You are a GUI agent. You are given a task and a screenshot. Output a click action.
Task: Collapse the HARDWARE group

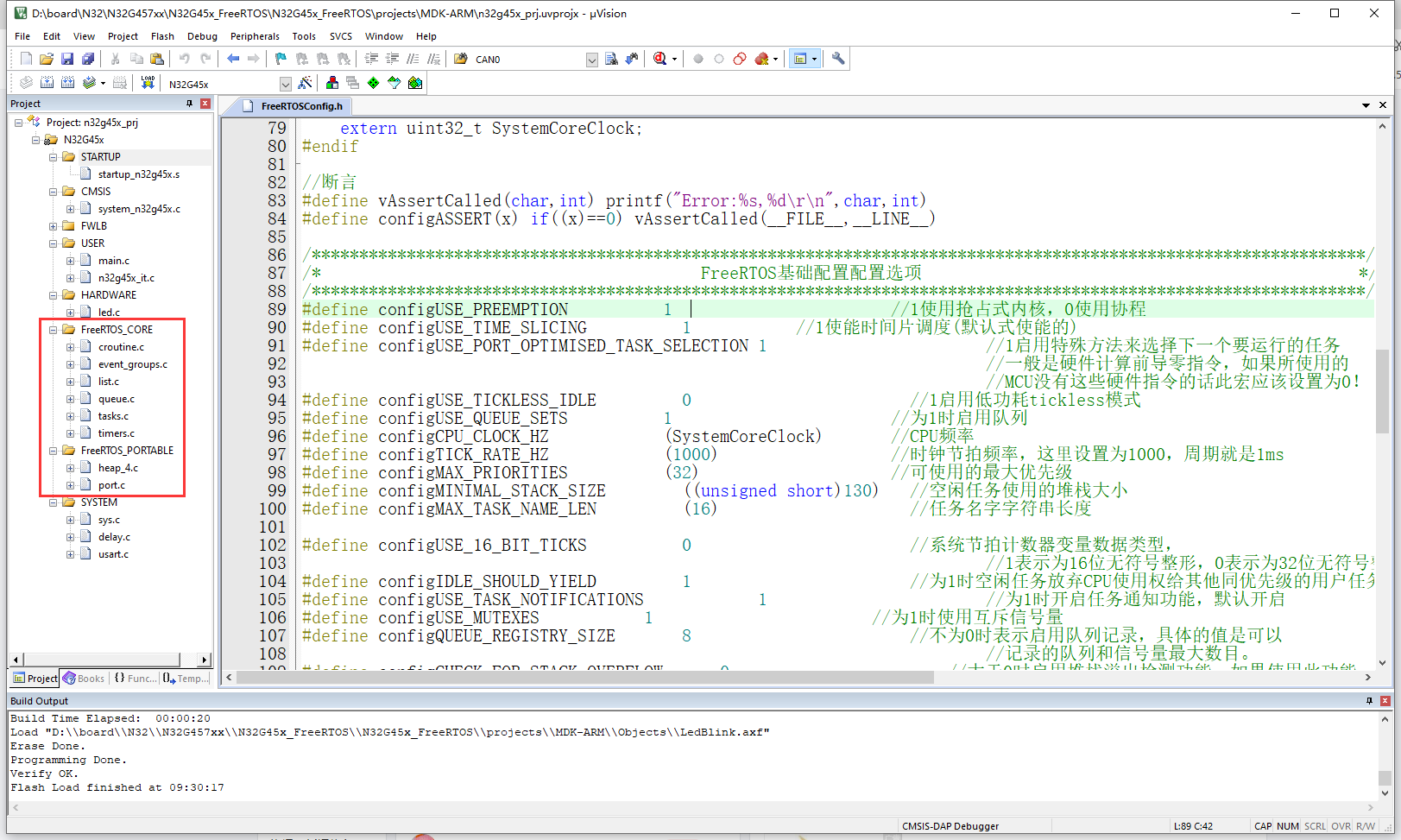53,295
